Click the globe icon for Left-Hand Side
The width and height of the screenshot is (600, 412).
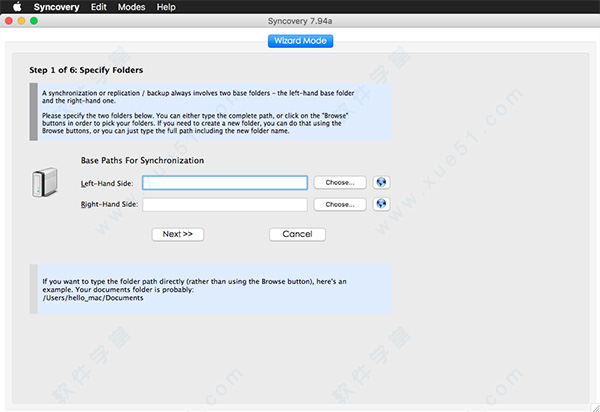(x=380, y=183)
